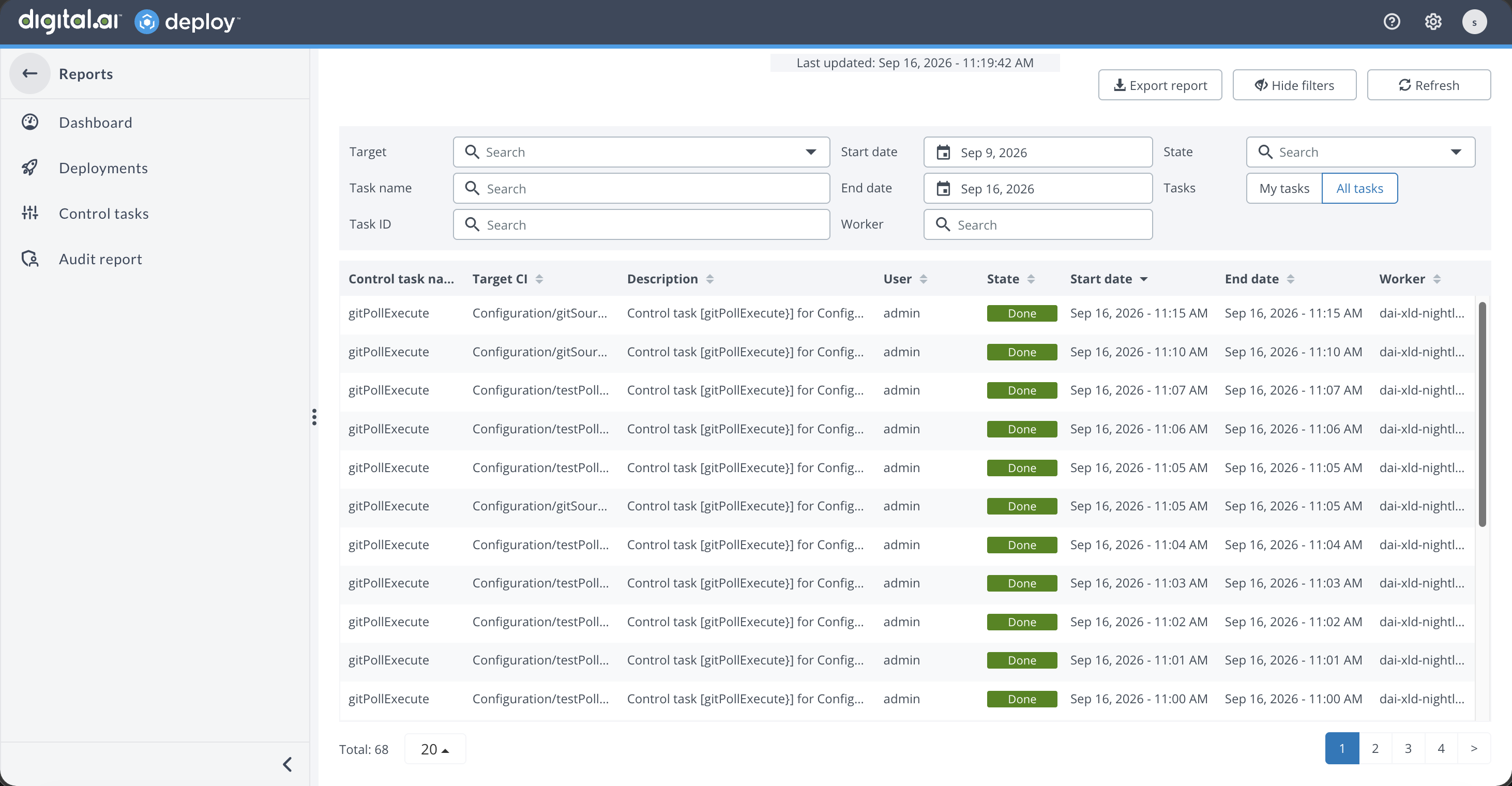Viewport: 1512px width, 786px height.
Task: Click the Reports header label
Action: (x=86, y=73)
